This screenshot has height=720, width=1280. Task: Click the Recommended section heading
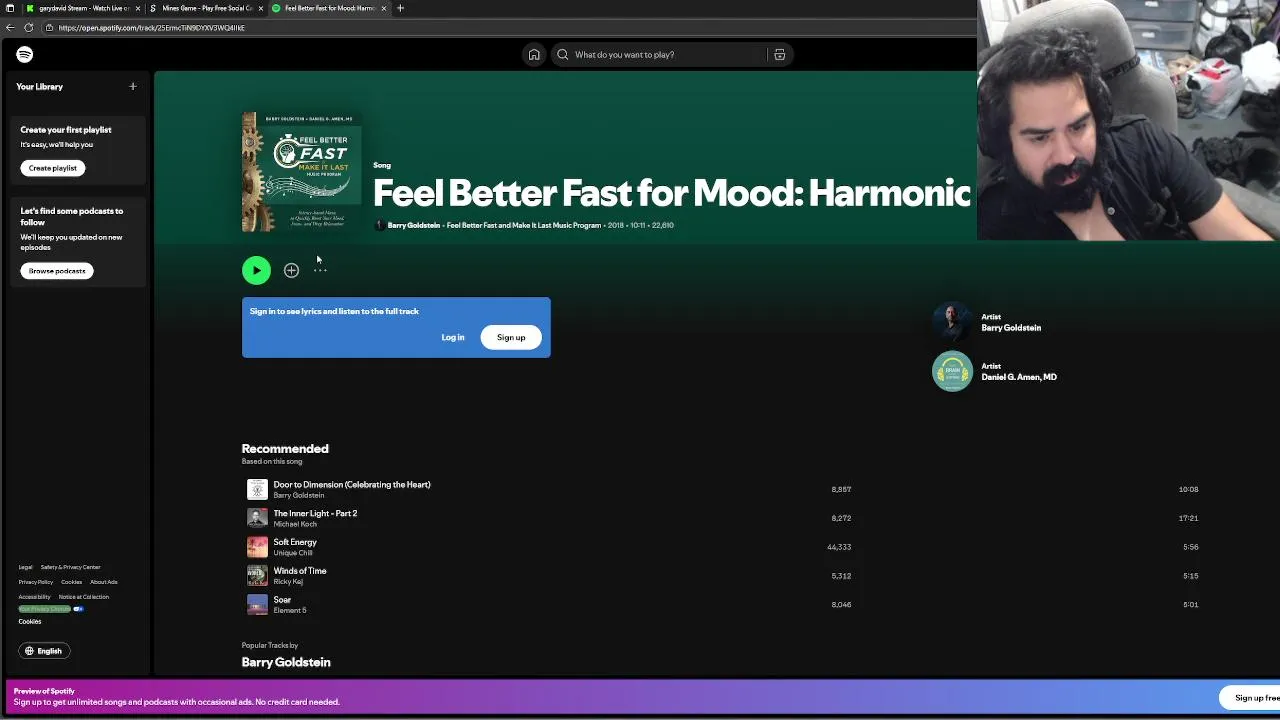pyautogui.click(x=285, y=449)
